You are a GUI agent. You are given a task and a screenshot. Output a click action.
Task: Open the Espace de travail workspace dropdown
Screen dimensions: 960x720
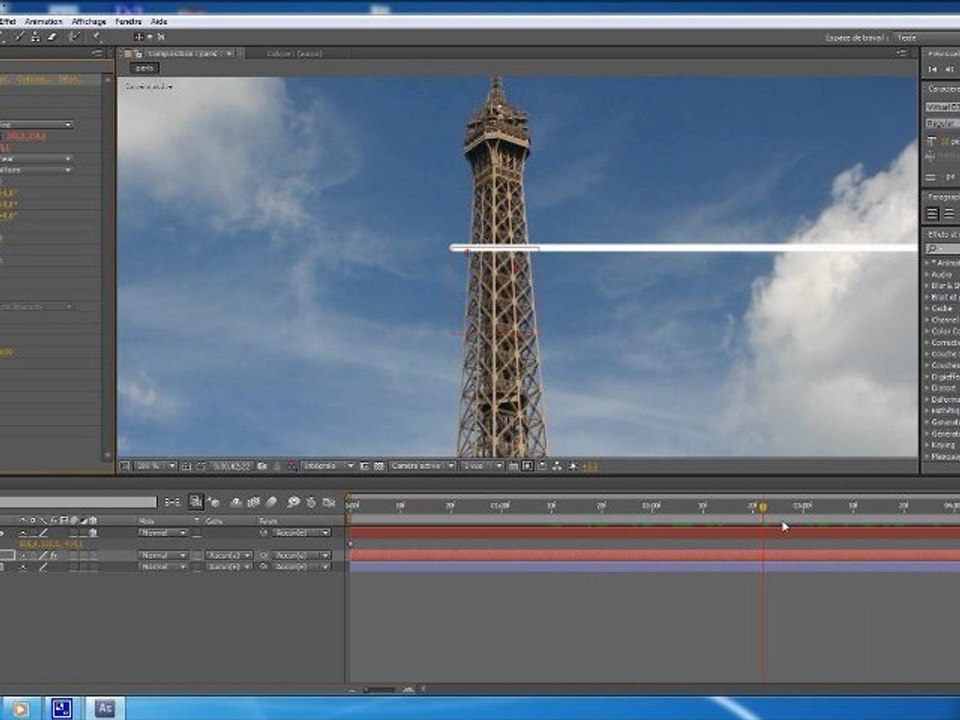pos(928,38)
